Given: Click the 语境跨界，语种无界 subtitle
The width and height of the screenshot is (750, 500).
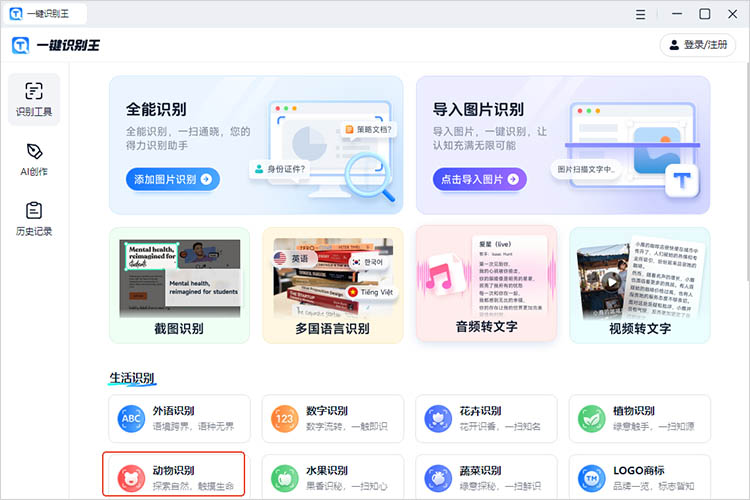Looking at the screenshot, I should pyautogui.click(x=193, y=426).
